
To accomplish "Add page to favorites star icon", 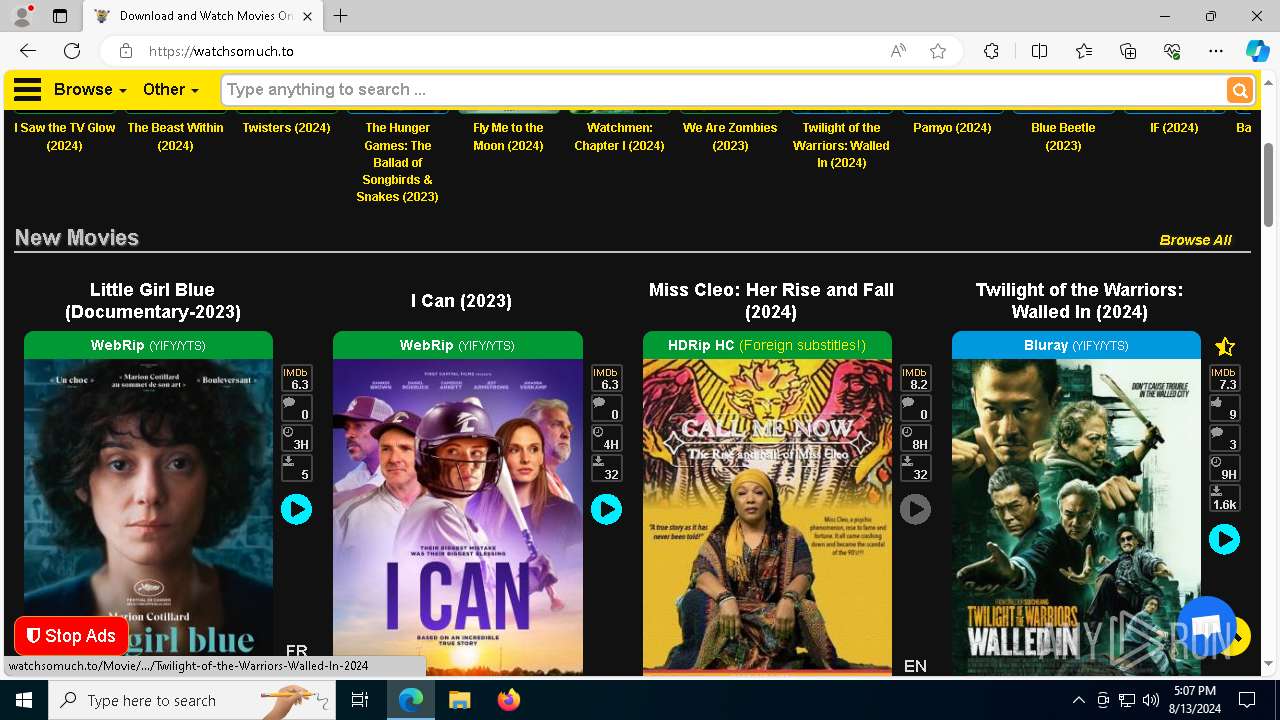I will point(938,51).
